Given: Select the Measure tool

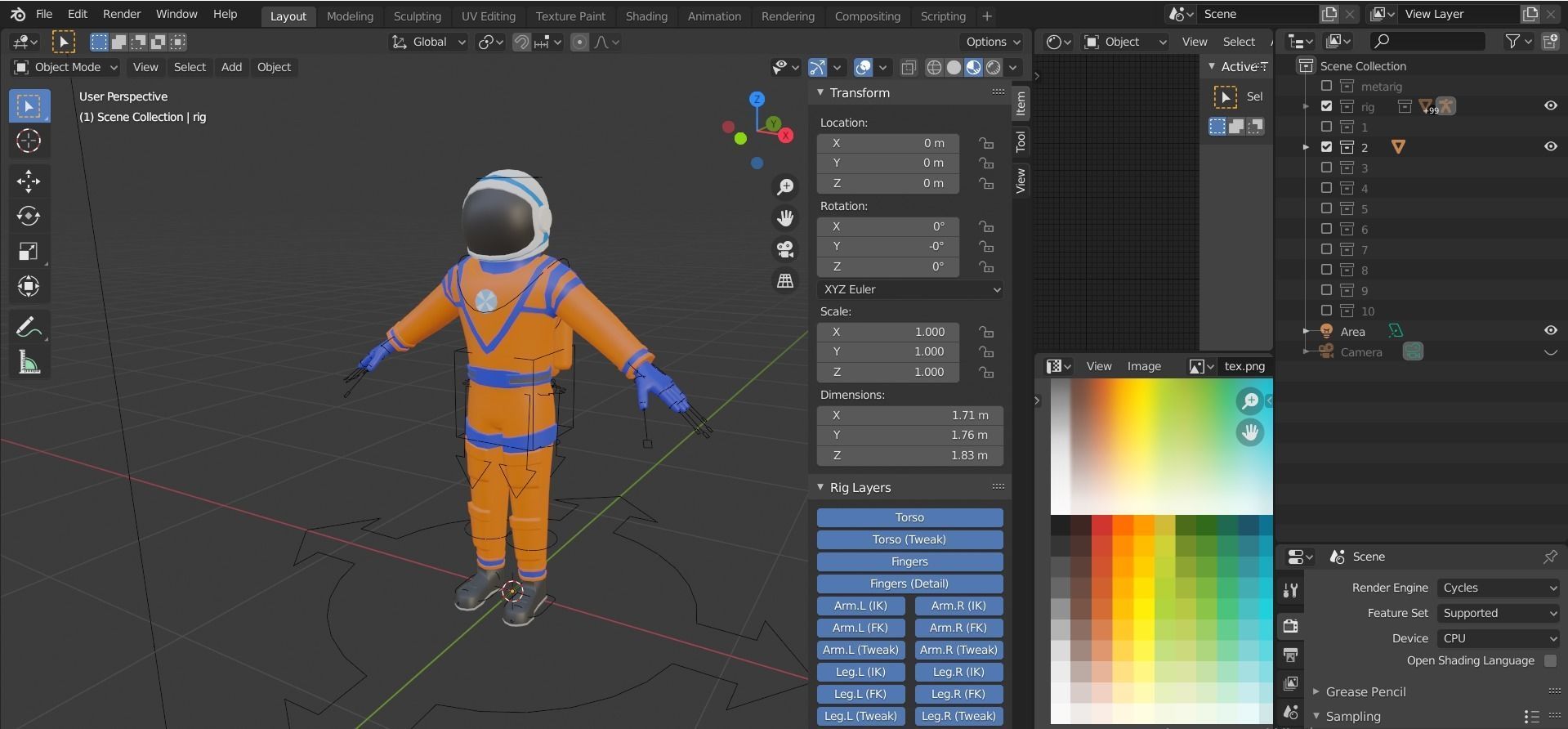Looking at the screenshot, I should tap(29, 363).
